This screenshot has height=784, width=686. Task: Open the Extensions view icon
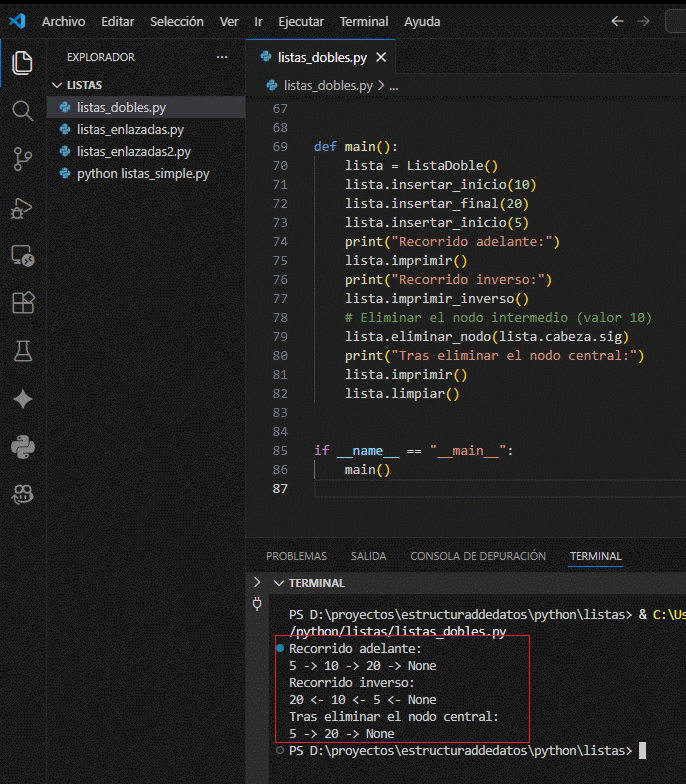click(22, 303)
